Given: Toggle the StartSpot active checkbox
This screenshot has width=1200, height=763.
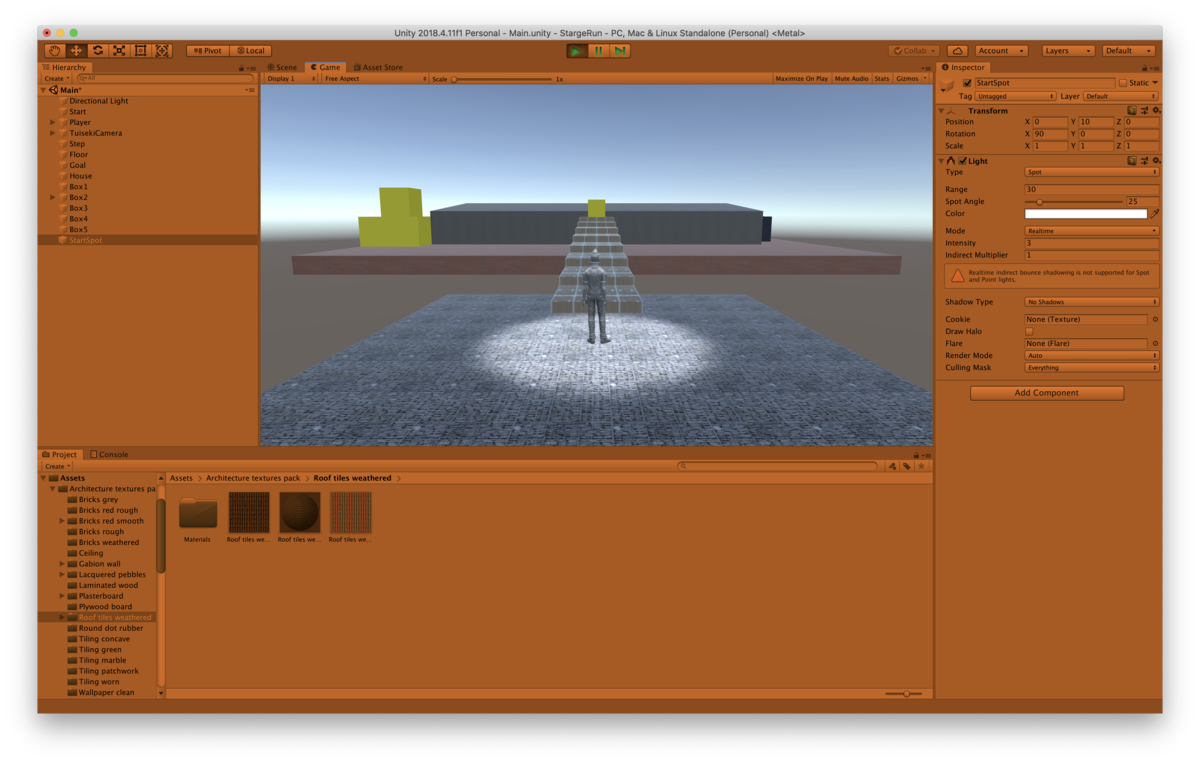Looking at the screenshot, I should [967, 83].
